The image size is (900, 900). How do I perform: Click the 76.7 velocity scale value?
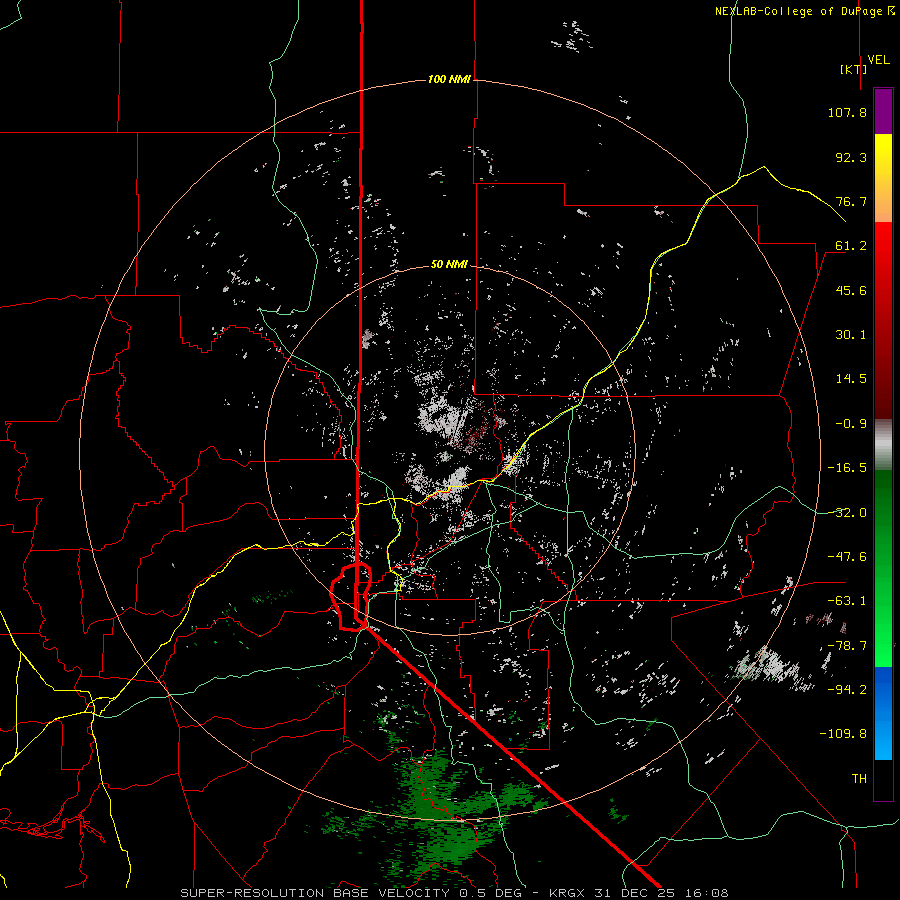pos(851,201)
